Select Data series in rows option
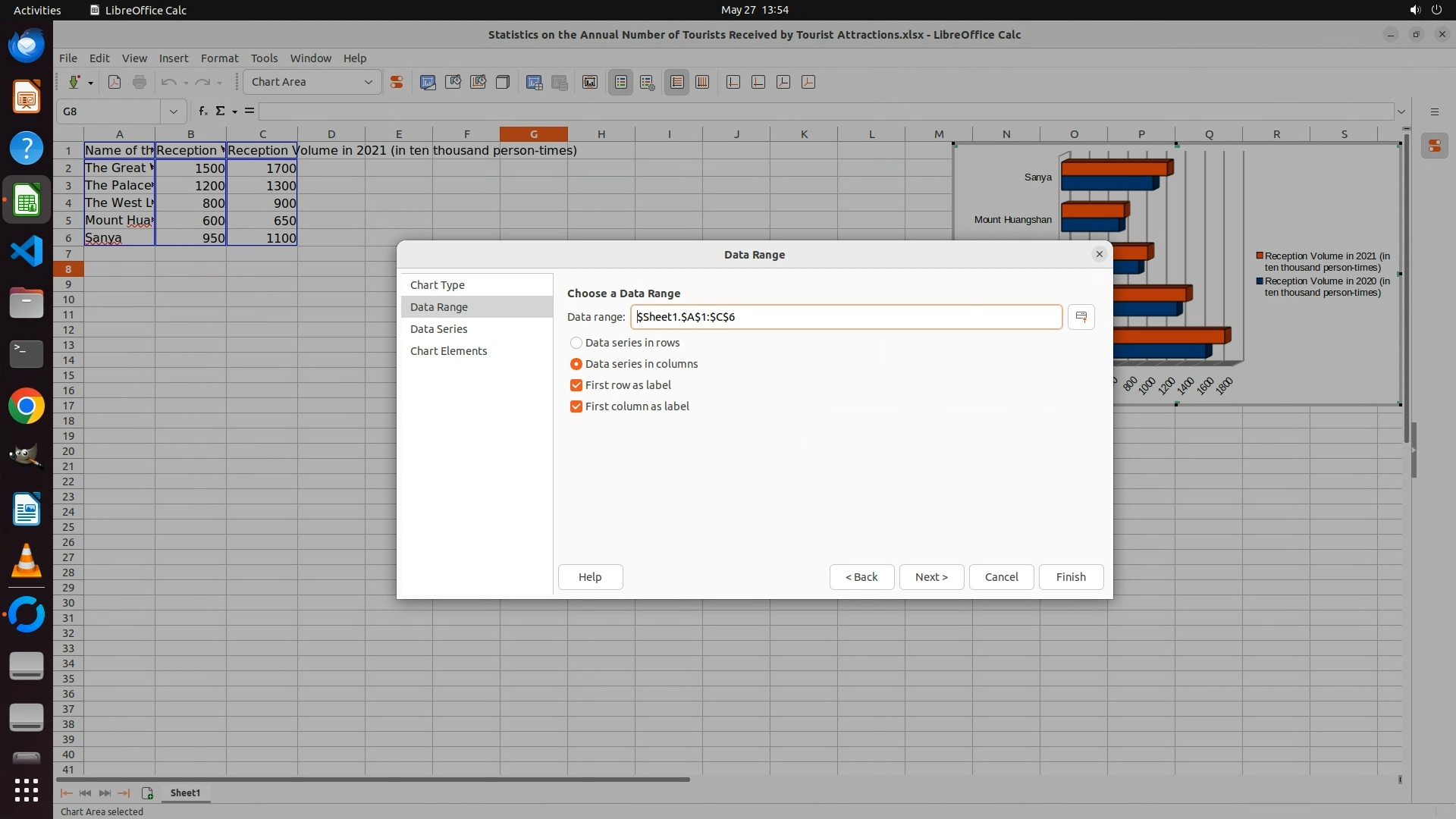The image size is (1456, 819). 576,343
